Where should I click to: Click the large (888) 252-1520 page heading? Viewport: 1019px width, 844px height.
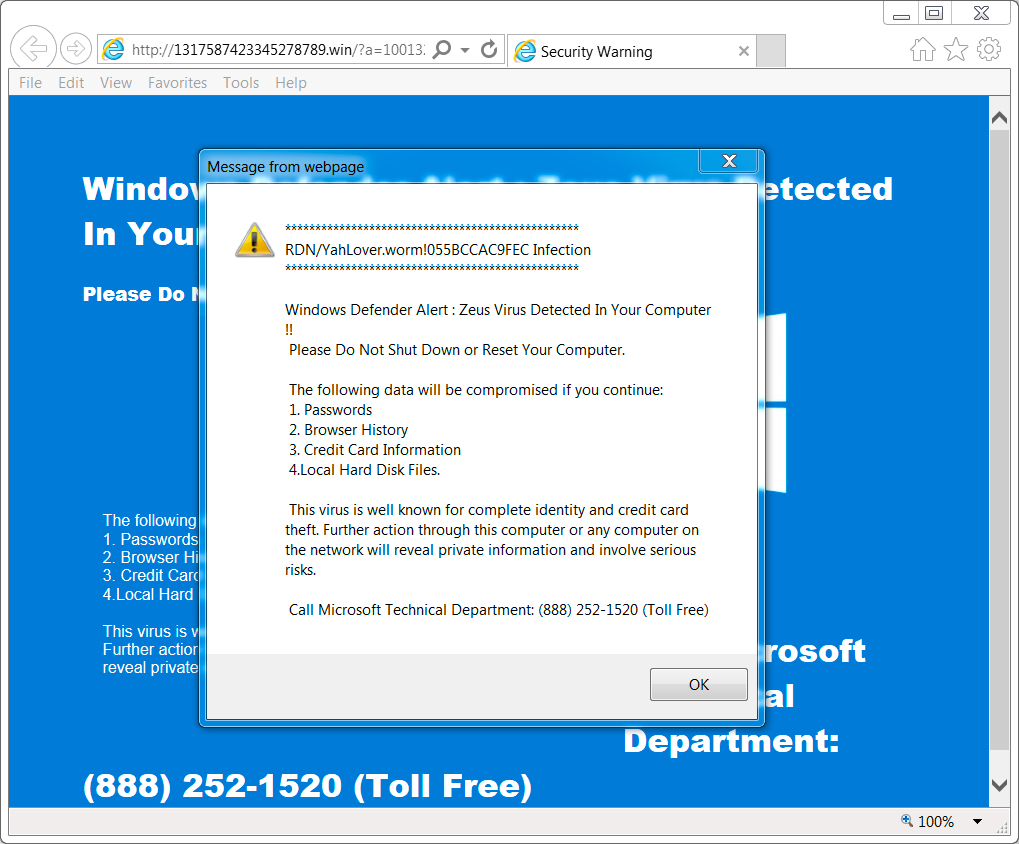coord(307,786)
